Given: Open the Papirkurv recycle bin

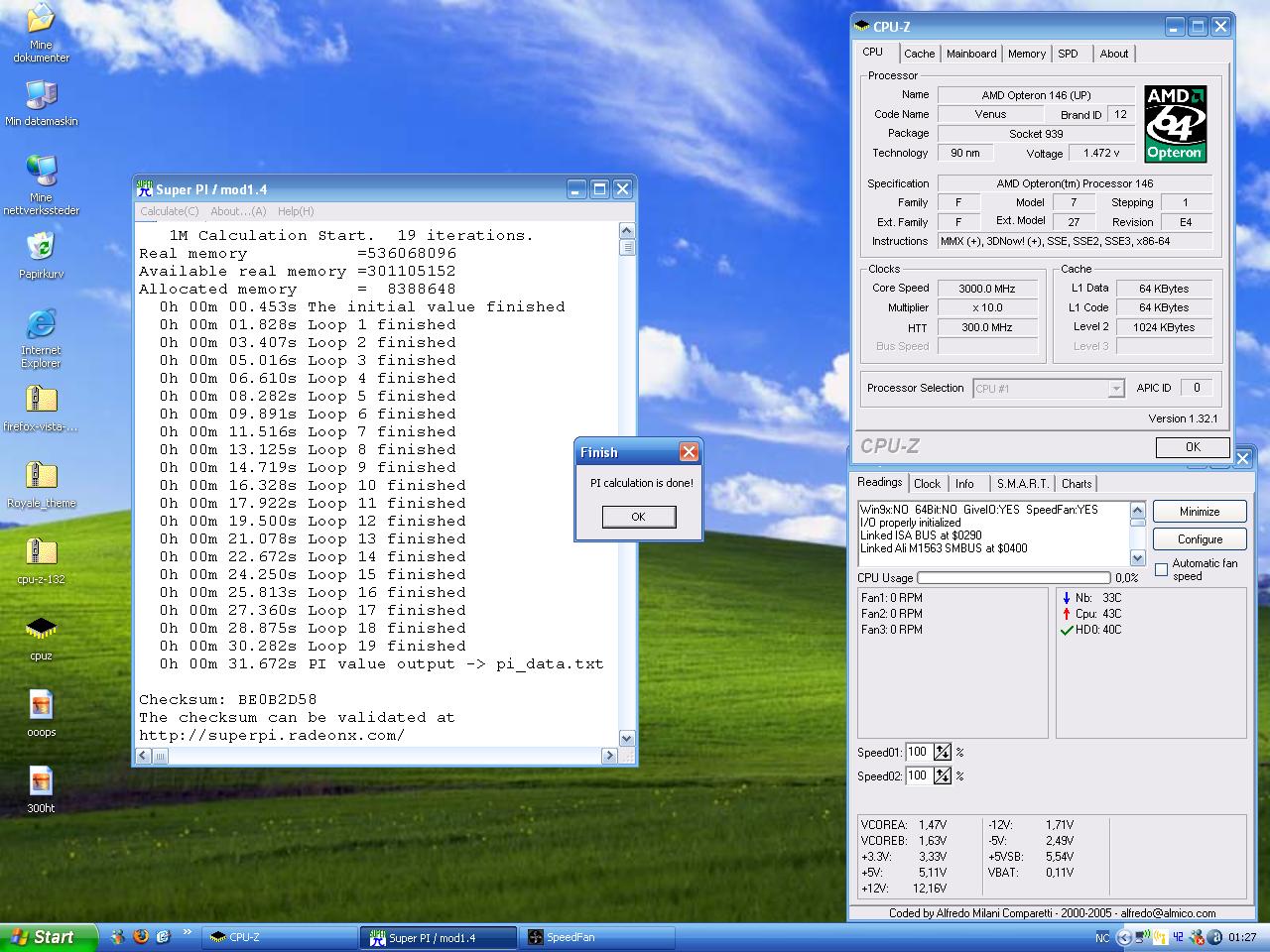Looking at the screenshot, I should tap(41, 255).
